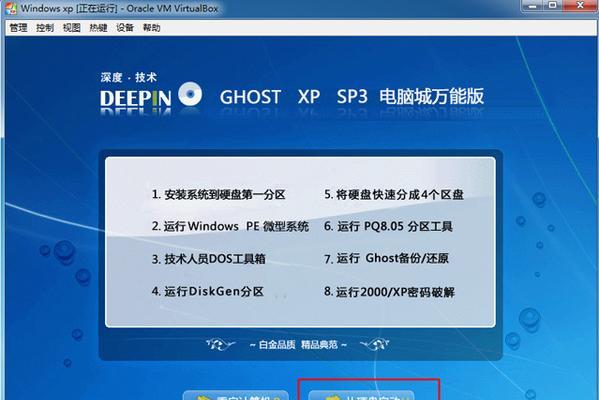
Task: Run option 6 PQ8.05 分区工具
Action: (388, 226)
